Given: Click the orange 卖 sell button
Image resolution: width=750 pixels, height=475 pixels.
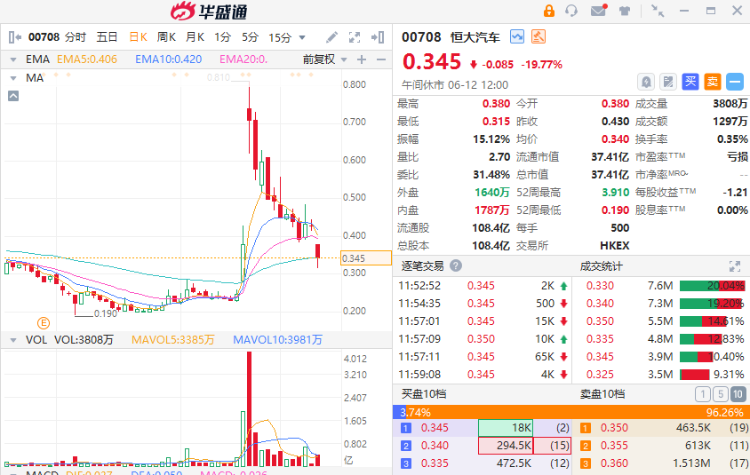Looking at the screenshot, I should (x=712, y=82).
